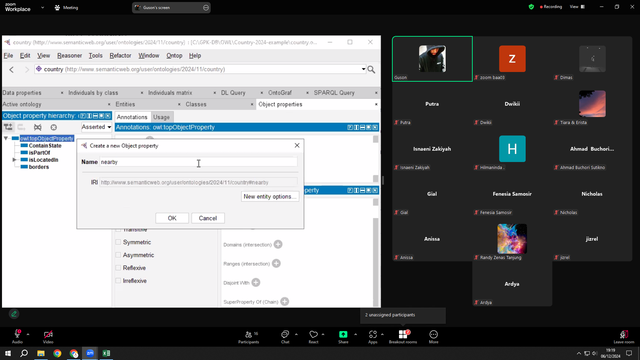Start video using Zoom Video icon

(48, 336)
